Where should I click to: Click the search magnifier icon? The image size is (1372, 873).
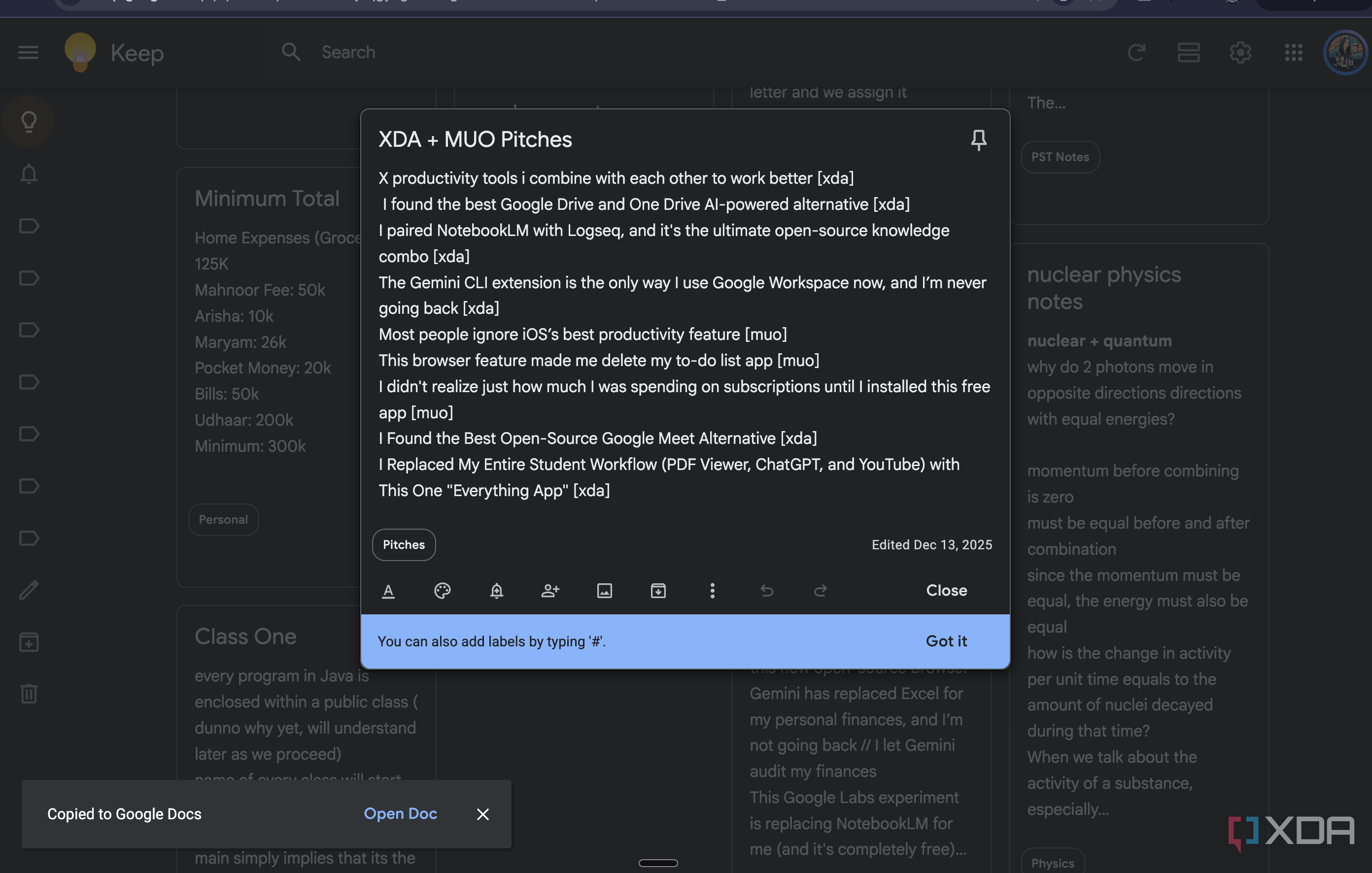coord(291,52)
